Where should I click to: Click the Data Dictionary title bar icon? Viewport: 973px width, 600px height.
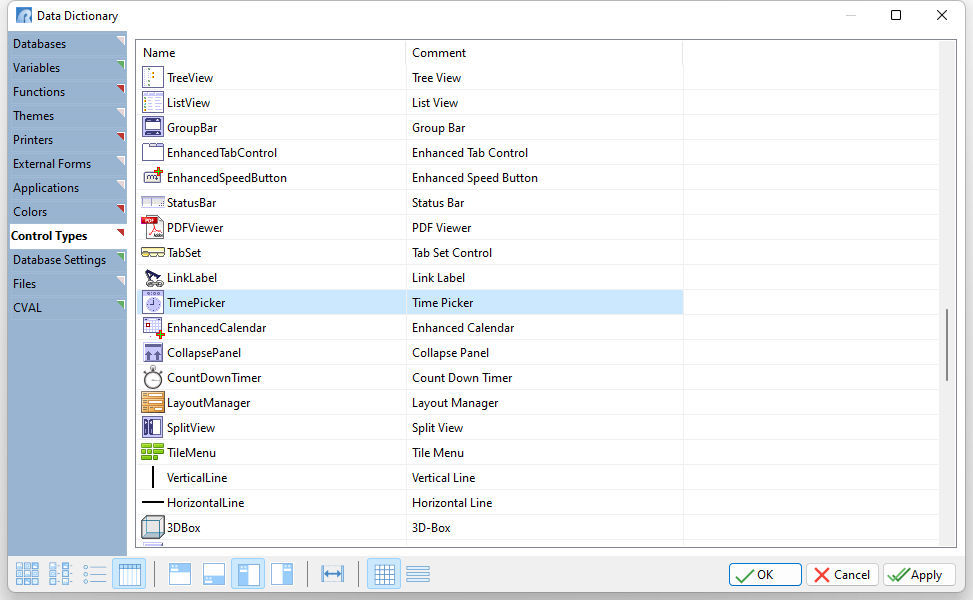pos(24,15)
